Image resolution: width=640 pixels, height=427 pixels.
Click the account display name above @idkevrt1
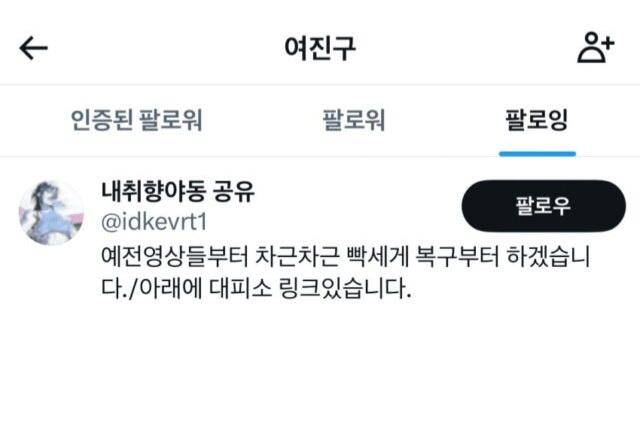178,191
